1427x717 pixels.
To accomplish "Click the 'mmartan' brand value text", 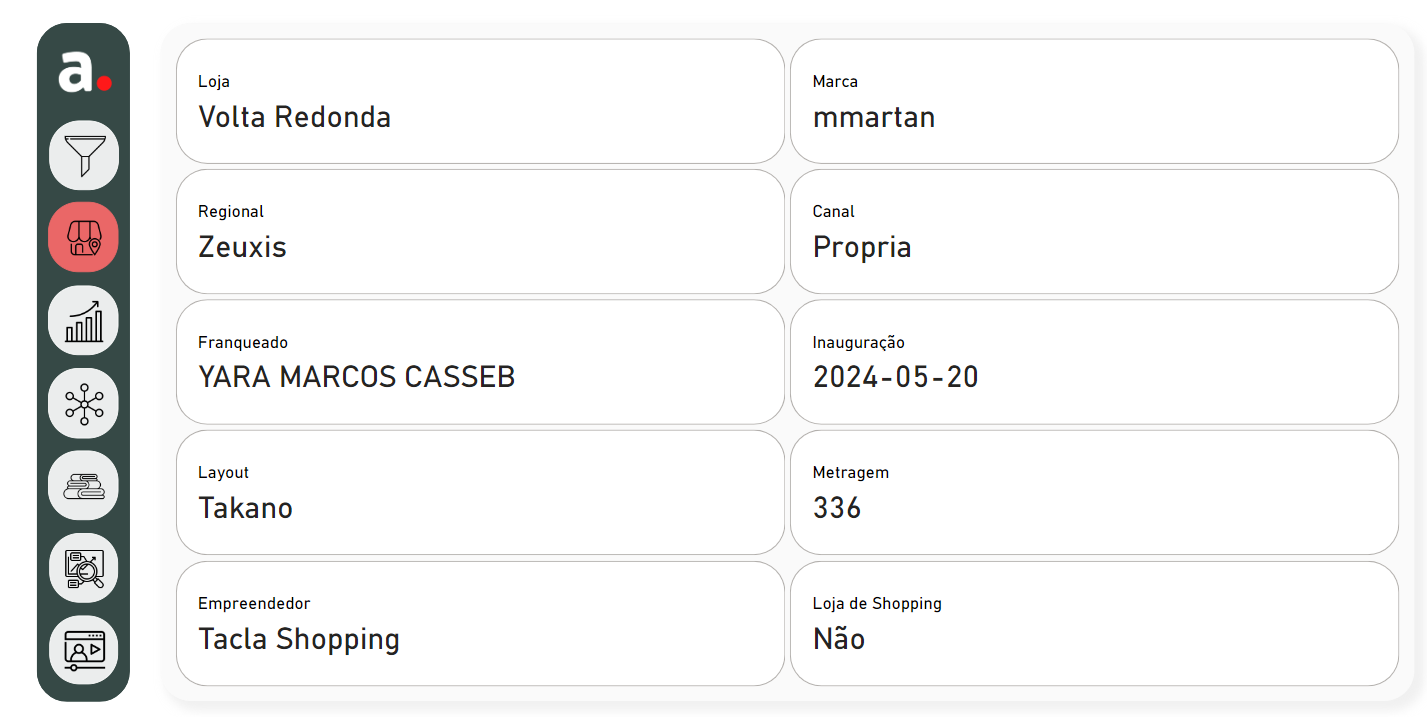I will coord(874,118).
